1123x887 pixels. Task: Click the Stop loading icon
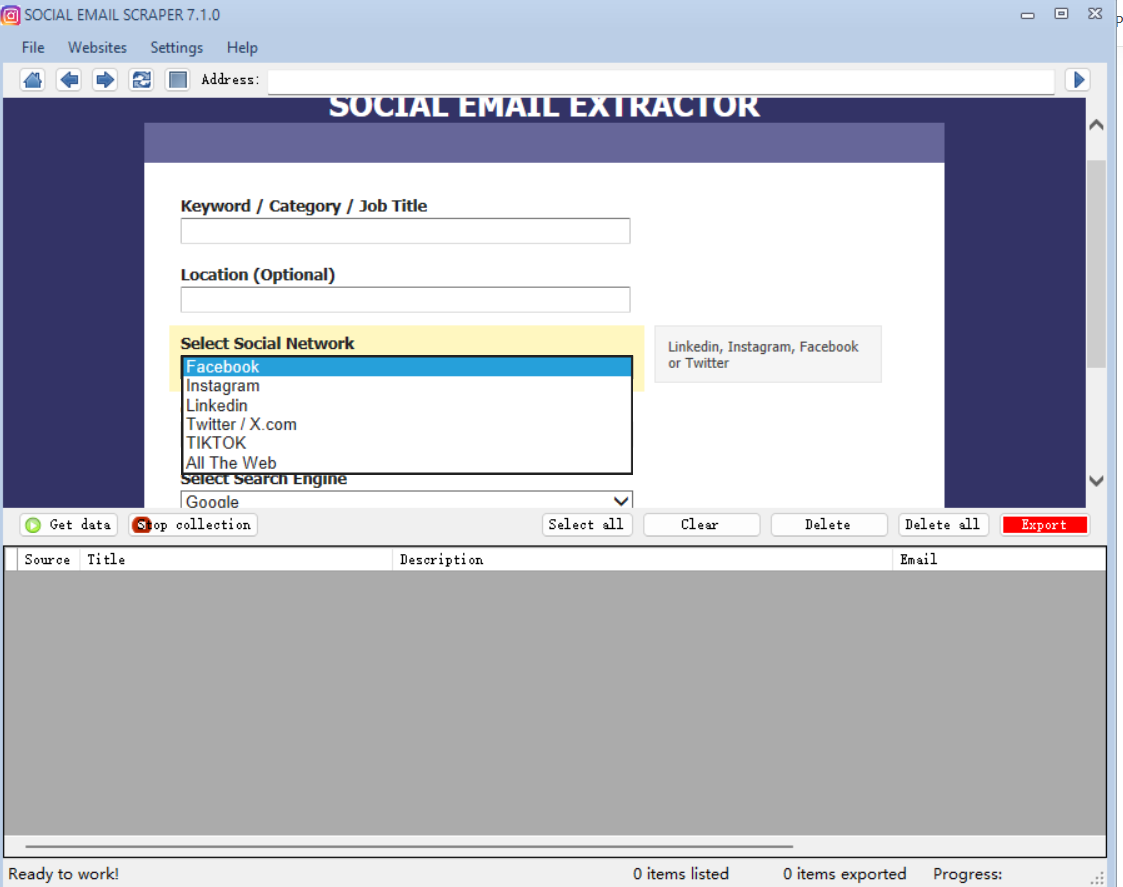click(178, 80)
